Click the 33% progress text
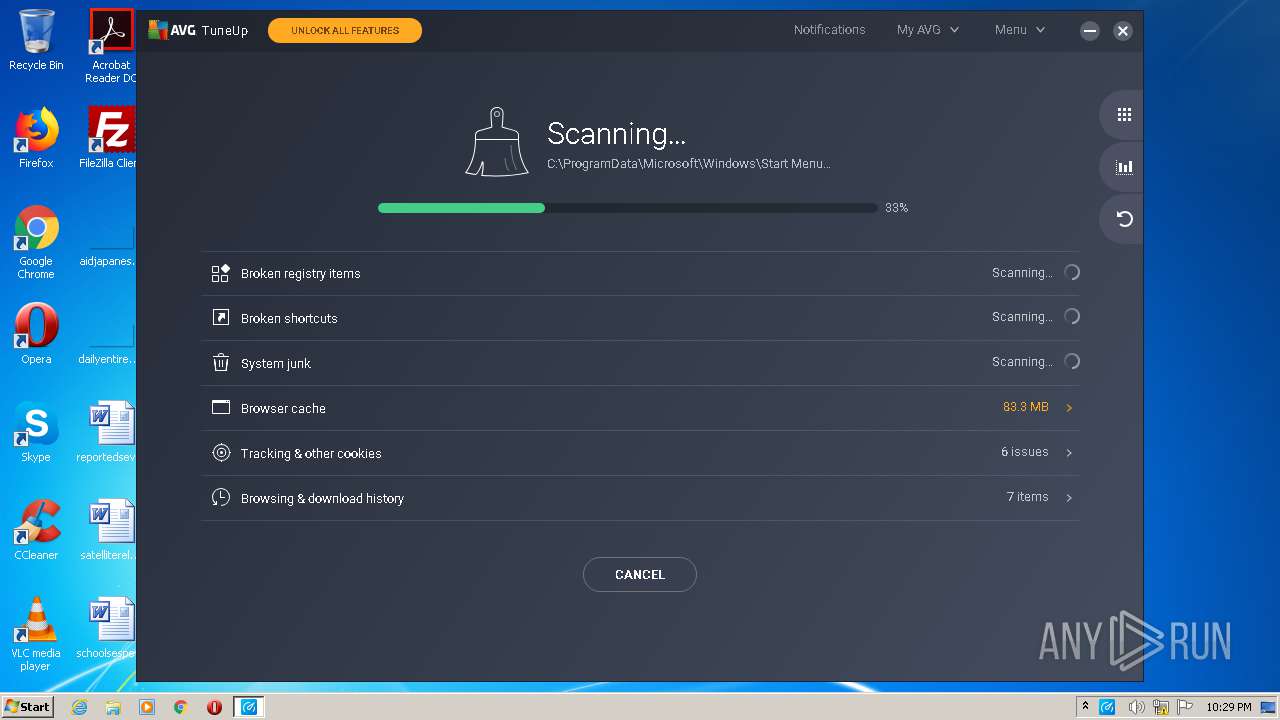1280x720 pixels. pyautogui.click(x=897, y=208)
